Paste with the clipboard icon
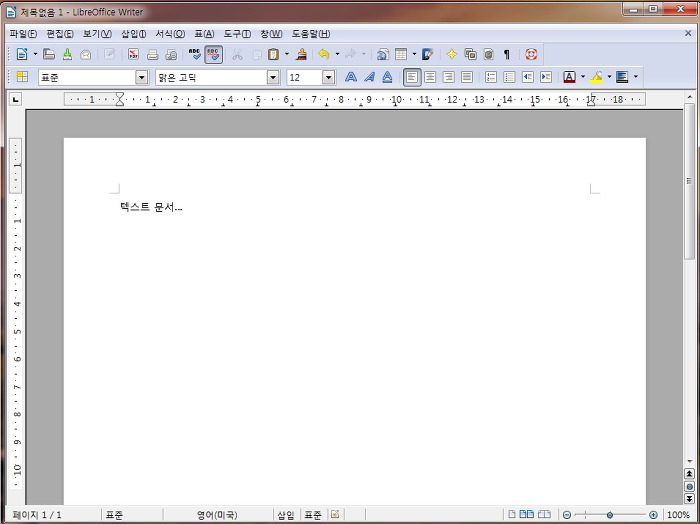This screenshot has height=524, width=700. tap(273, 54)
